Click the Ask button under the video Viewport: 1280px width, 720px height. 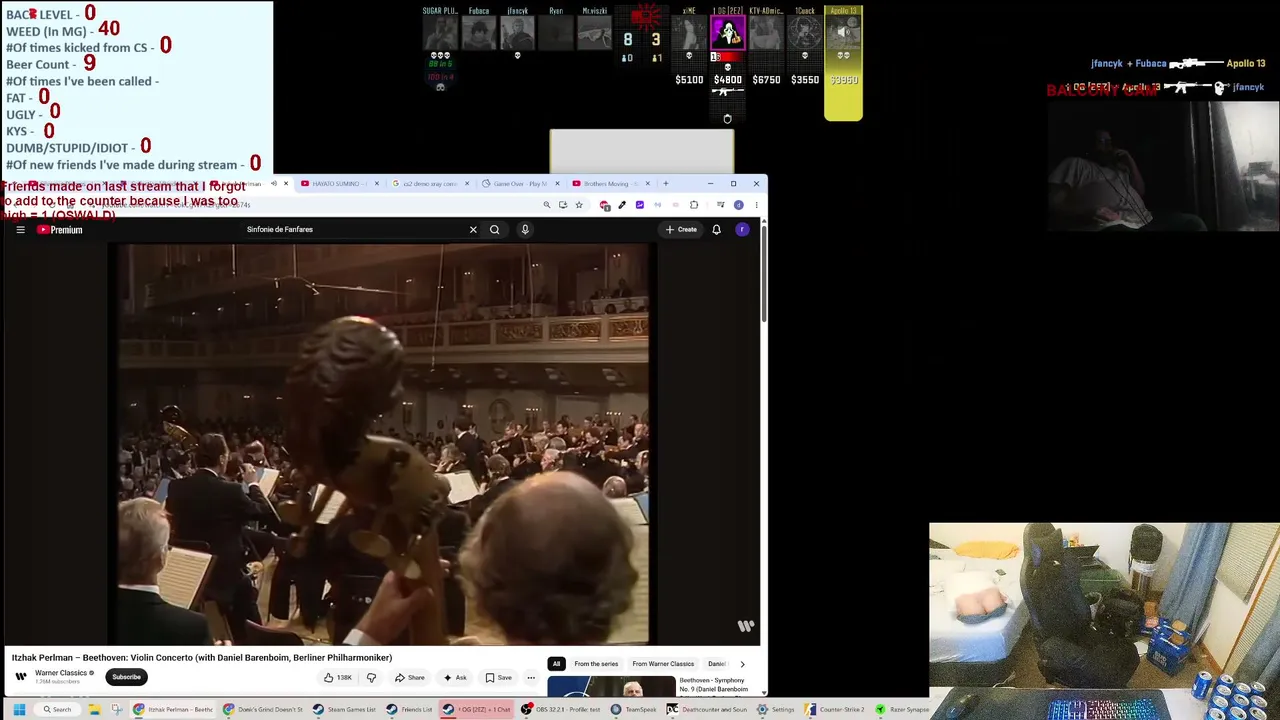(x=455, y=678)
